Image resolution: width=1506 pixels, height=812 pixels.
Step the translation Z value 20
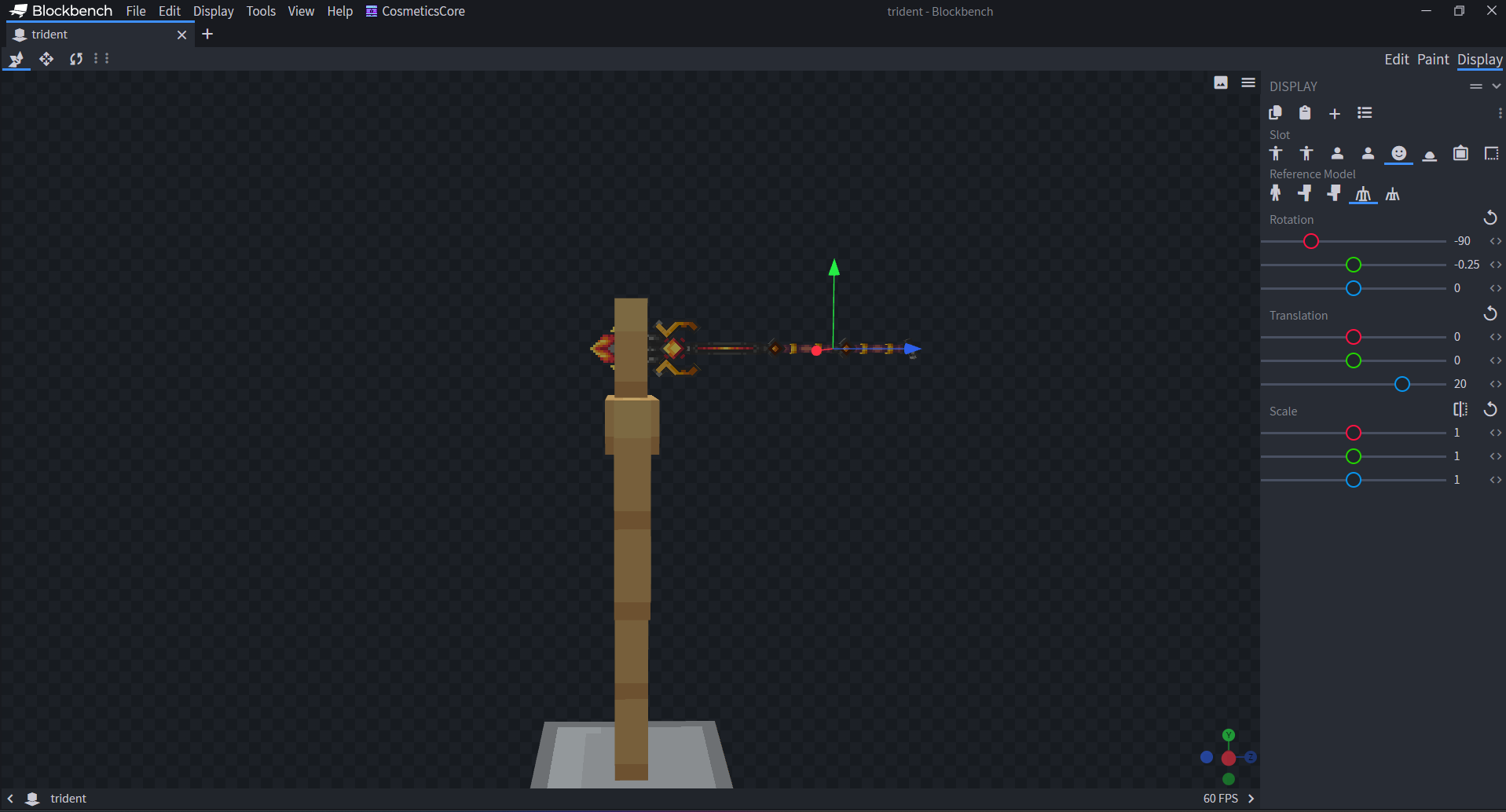(x=1496, y=384)
